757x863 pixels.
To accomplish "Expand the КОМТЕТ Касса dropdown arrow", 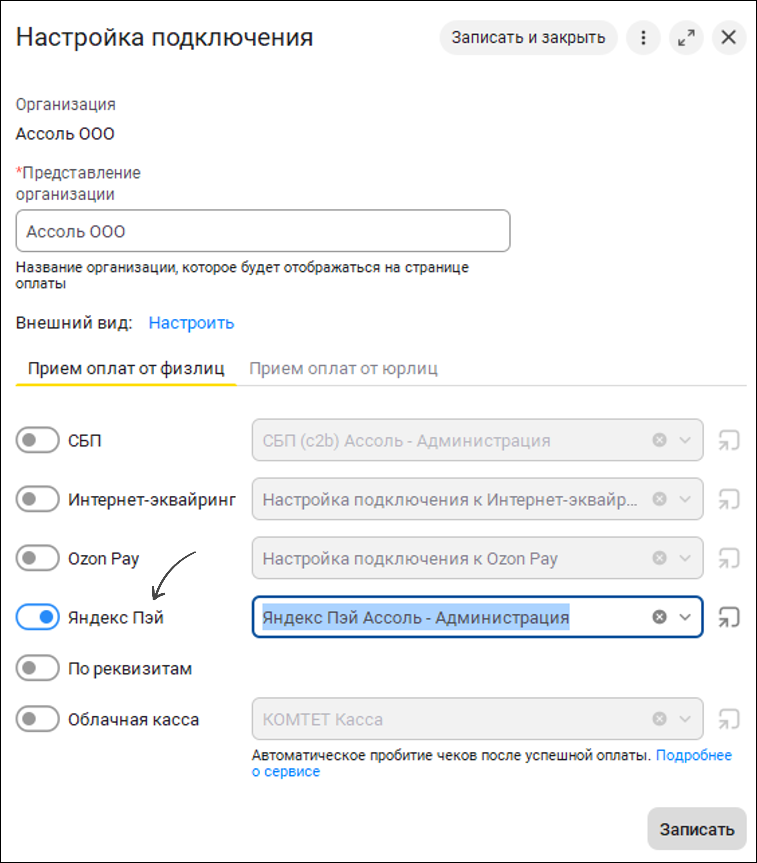I will pos(685,719).
